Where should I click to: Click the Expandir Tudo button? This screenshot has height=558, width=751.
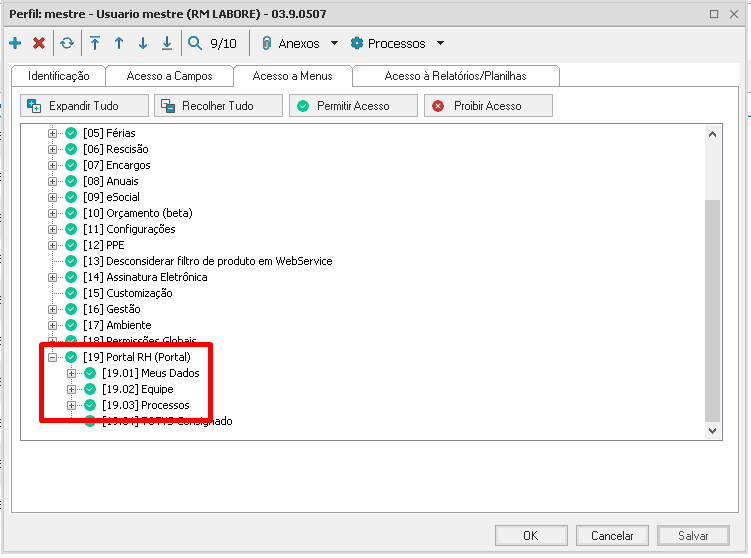coord(84,105)
